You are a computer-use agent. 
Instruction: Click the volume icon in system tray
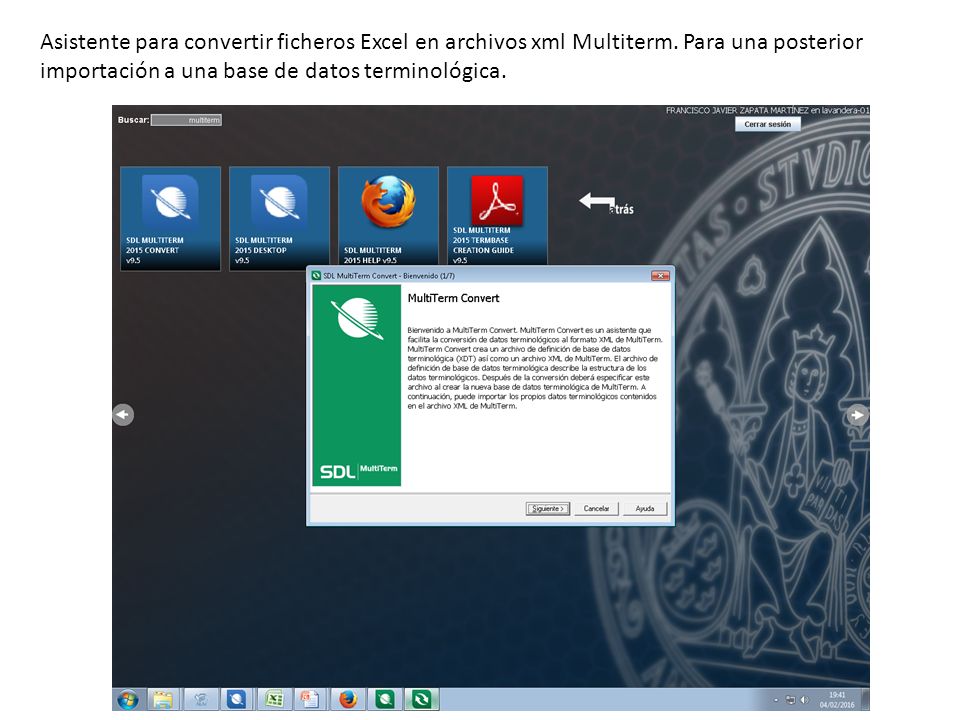point(804,700)
